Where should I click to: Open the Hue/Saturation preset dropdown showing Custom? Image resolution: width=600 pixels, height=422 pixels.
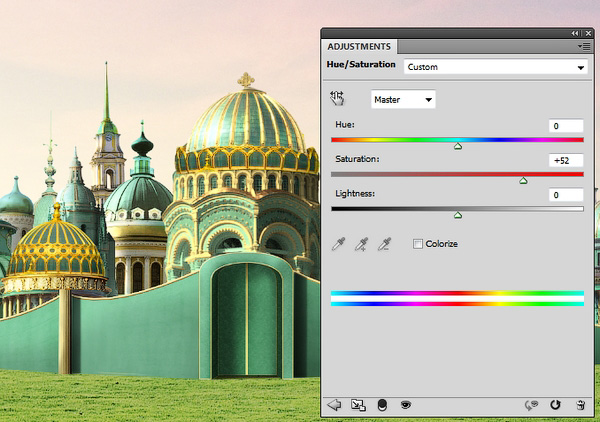494,67
